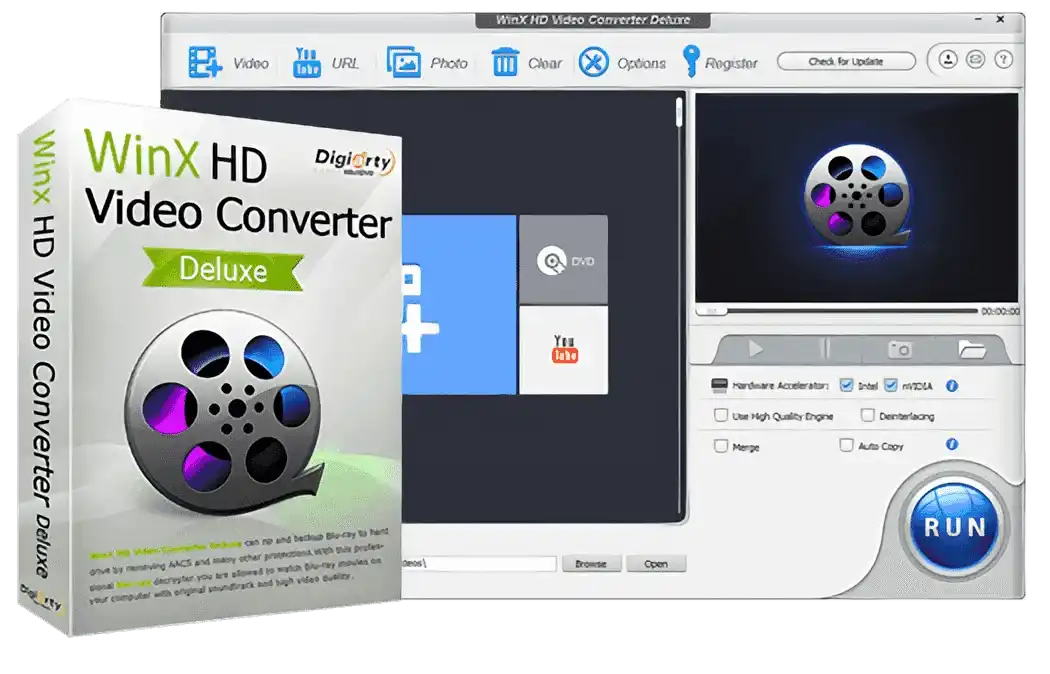Click info icon beside nVIDIA option
Image resolution: width=1050 pixels, height=674 pixels.
(x=952, y=386)
